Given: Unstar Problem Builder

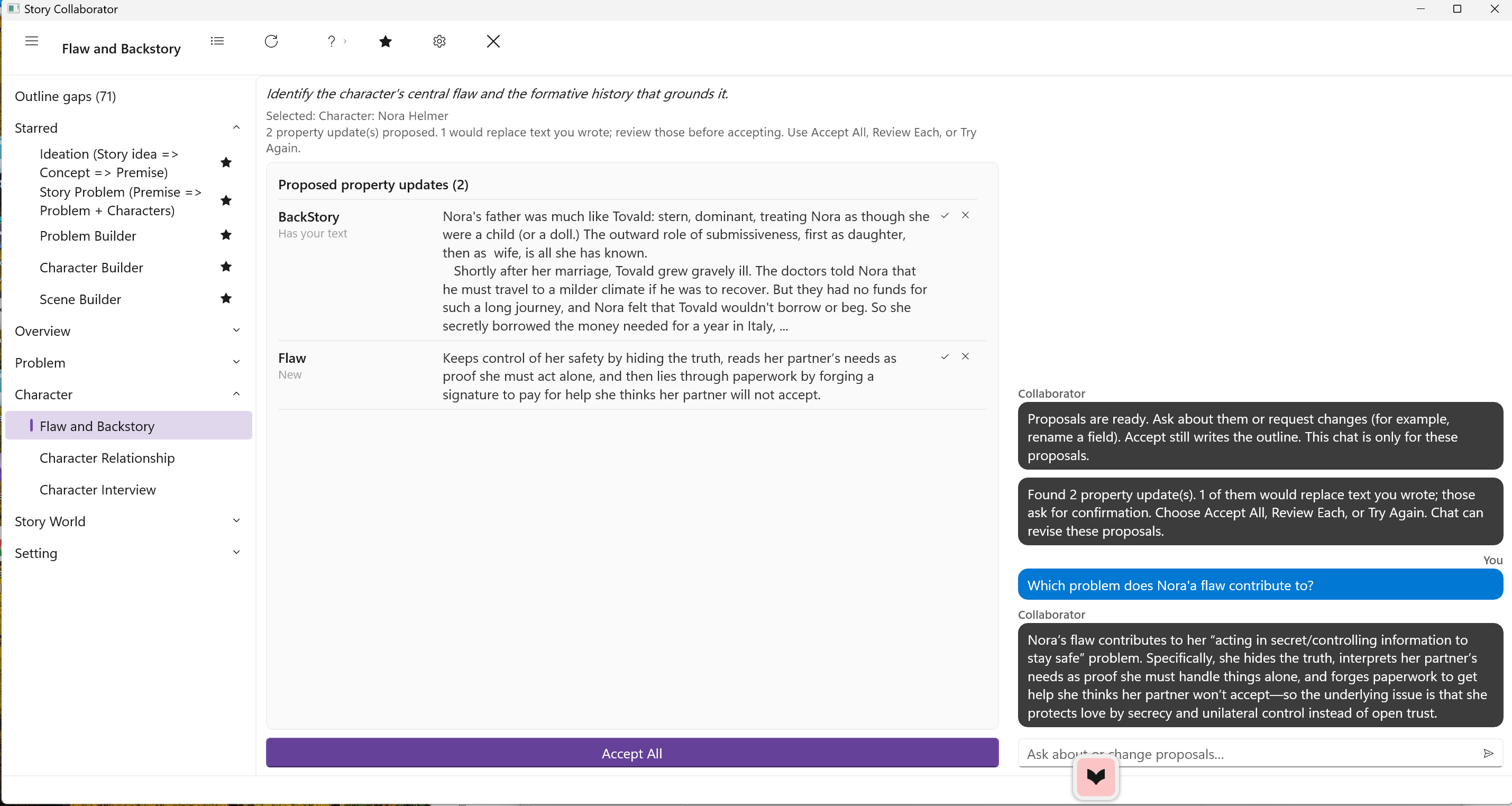Looking at the screenshot, I should coord(226,235).
